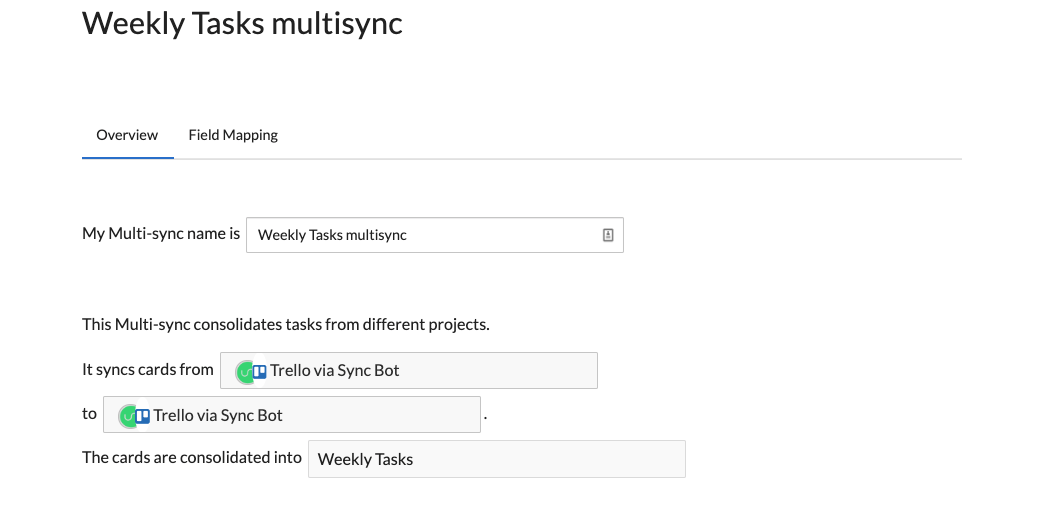
Task: Click 'Trello via Sync Bot' text in destination connector
Action: [218, 415]
